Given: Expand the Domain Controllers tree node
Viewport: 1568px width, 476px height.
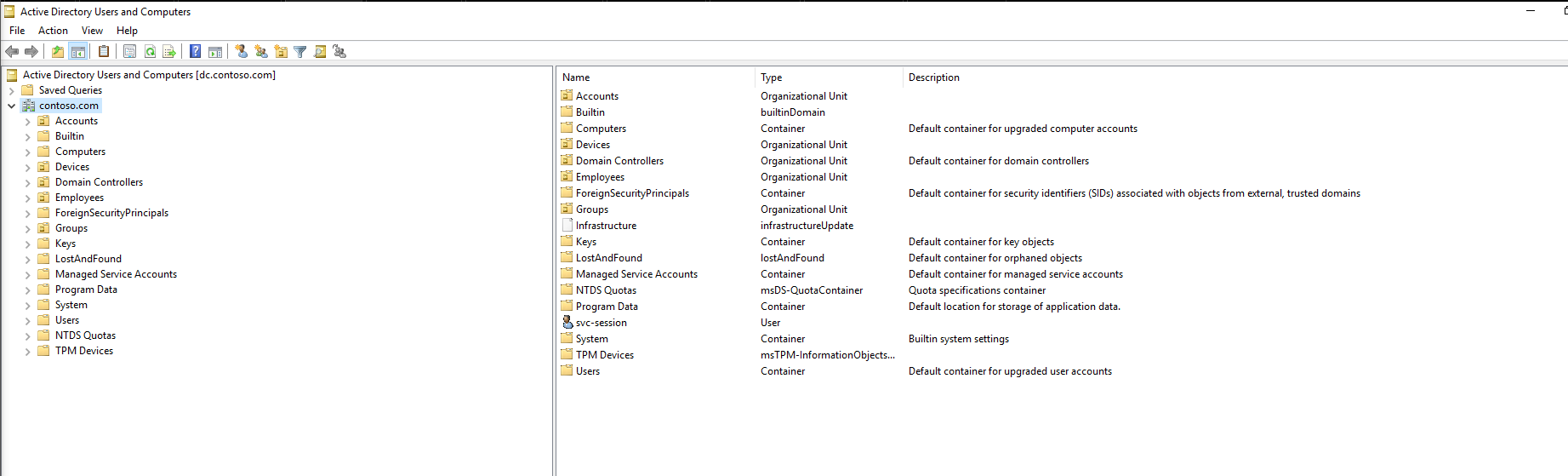Looking at the screenshot, I should [27, 182].
